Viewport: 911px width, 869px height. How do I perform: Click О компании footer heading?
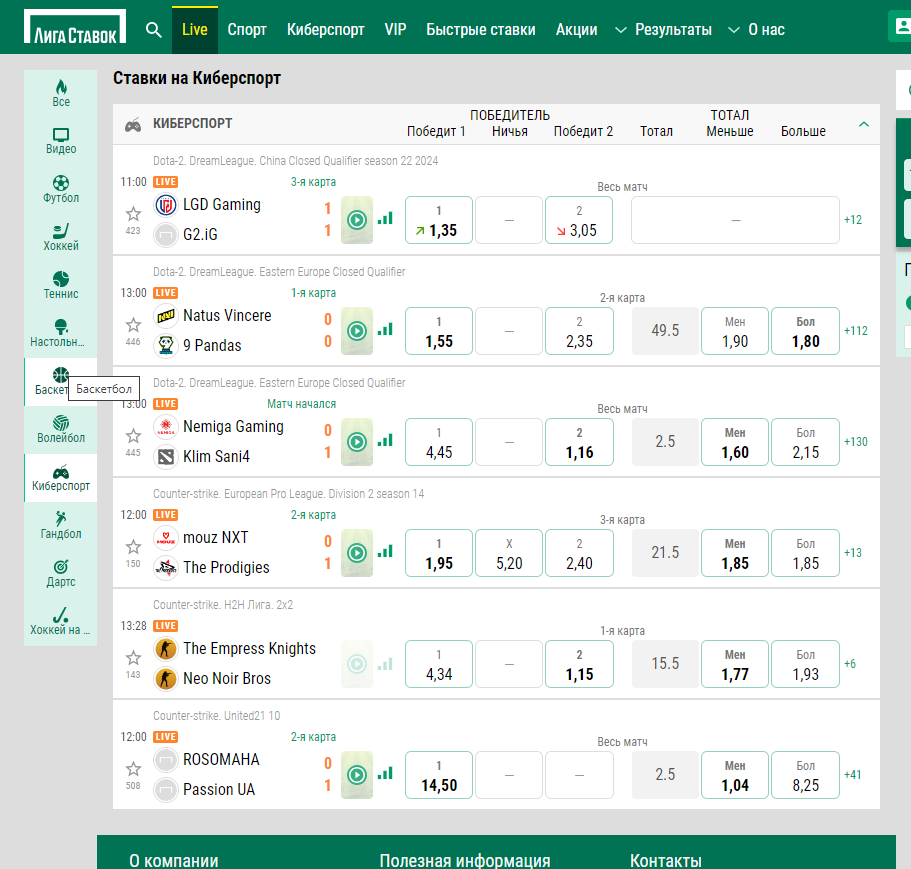click(174, 860)
